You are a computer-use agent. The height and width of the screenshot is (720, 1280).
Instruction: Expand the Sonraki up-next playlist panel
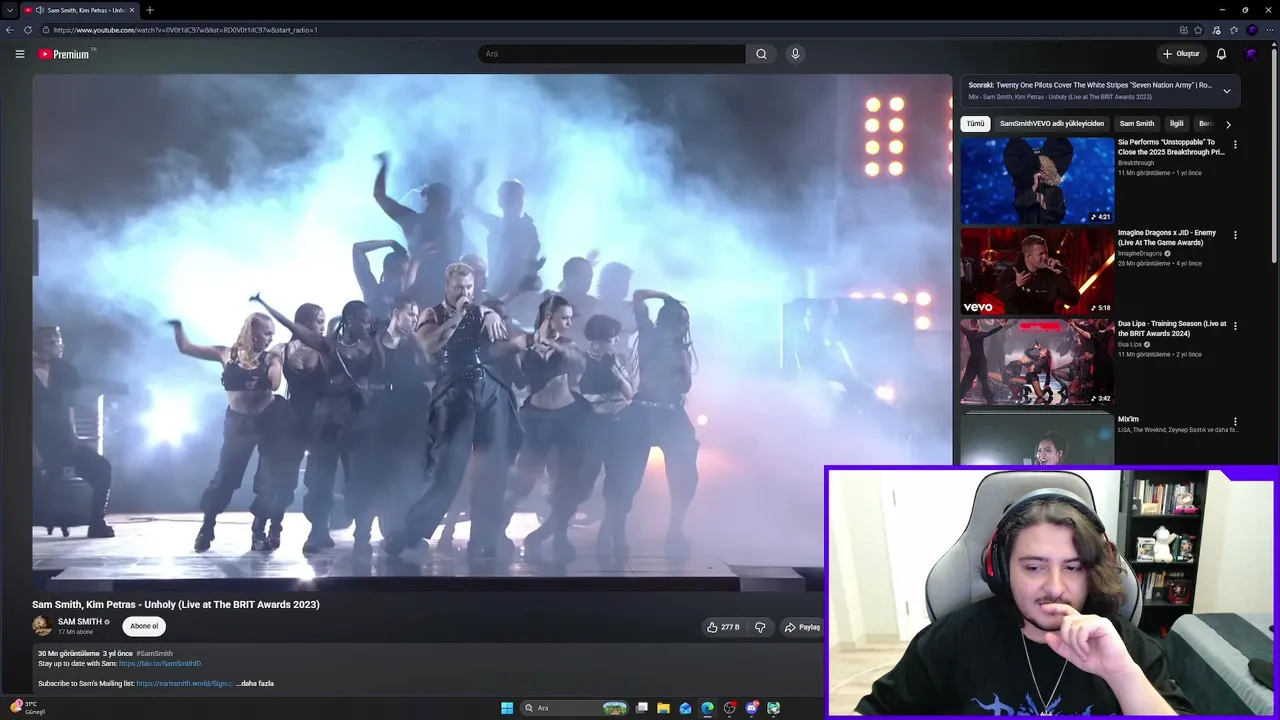[1227, 91]
